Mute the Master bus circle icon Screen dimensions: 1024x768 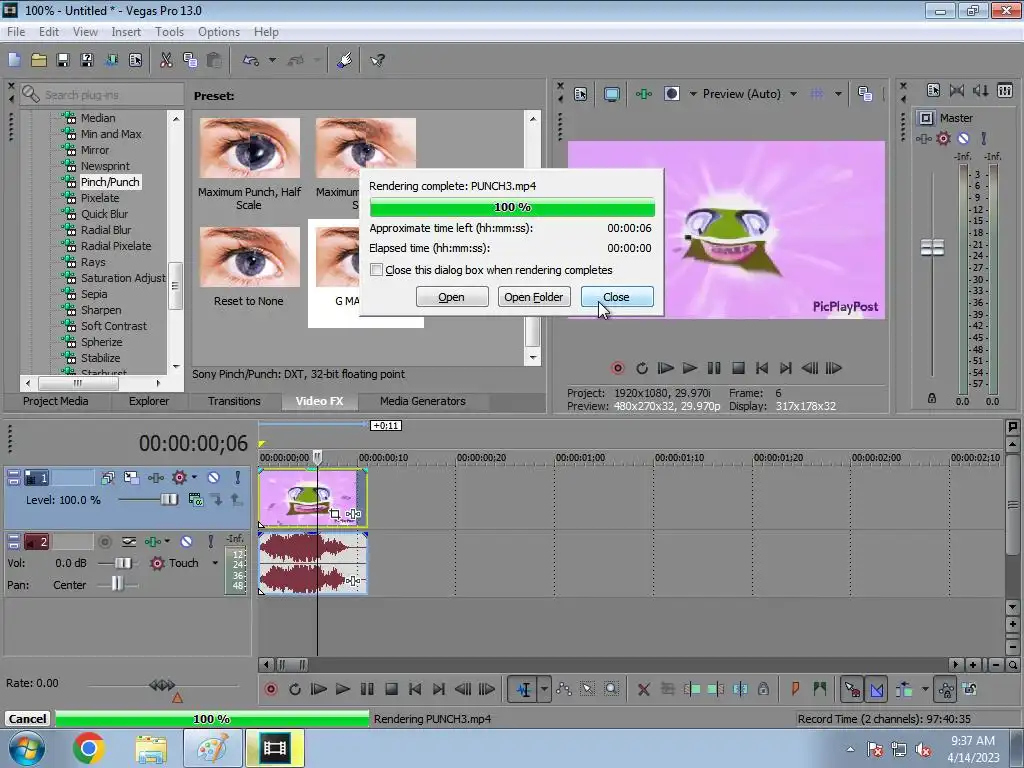click(x=963, y=138)
